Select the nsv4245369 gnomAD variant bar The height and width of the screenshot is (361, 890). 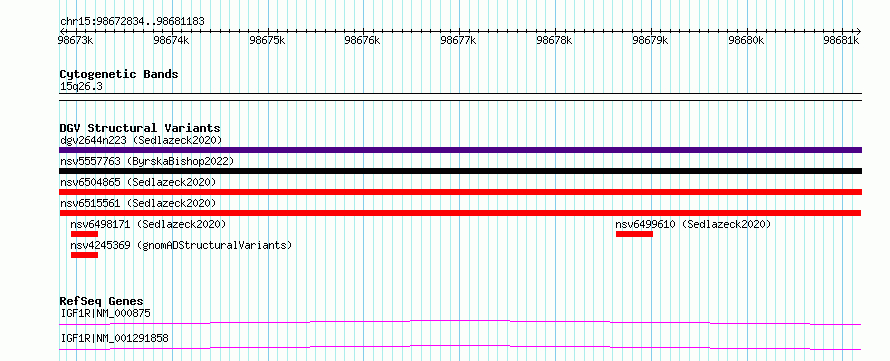85,255
